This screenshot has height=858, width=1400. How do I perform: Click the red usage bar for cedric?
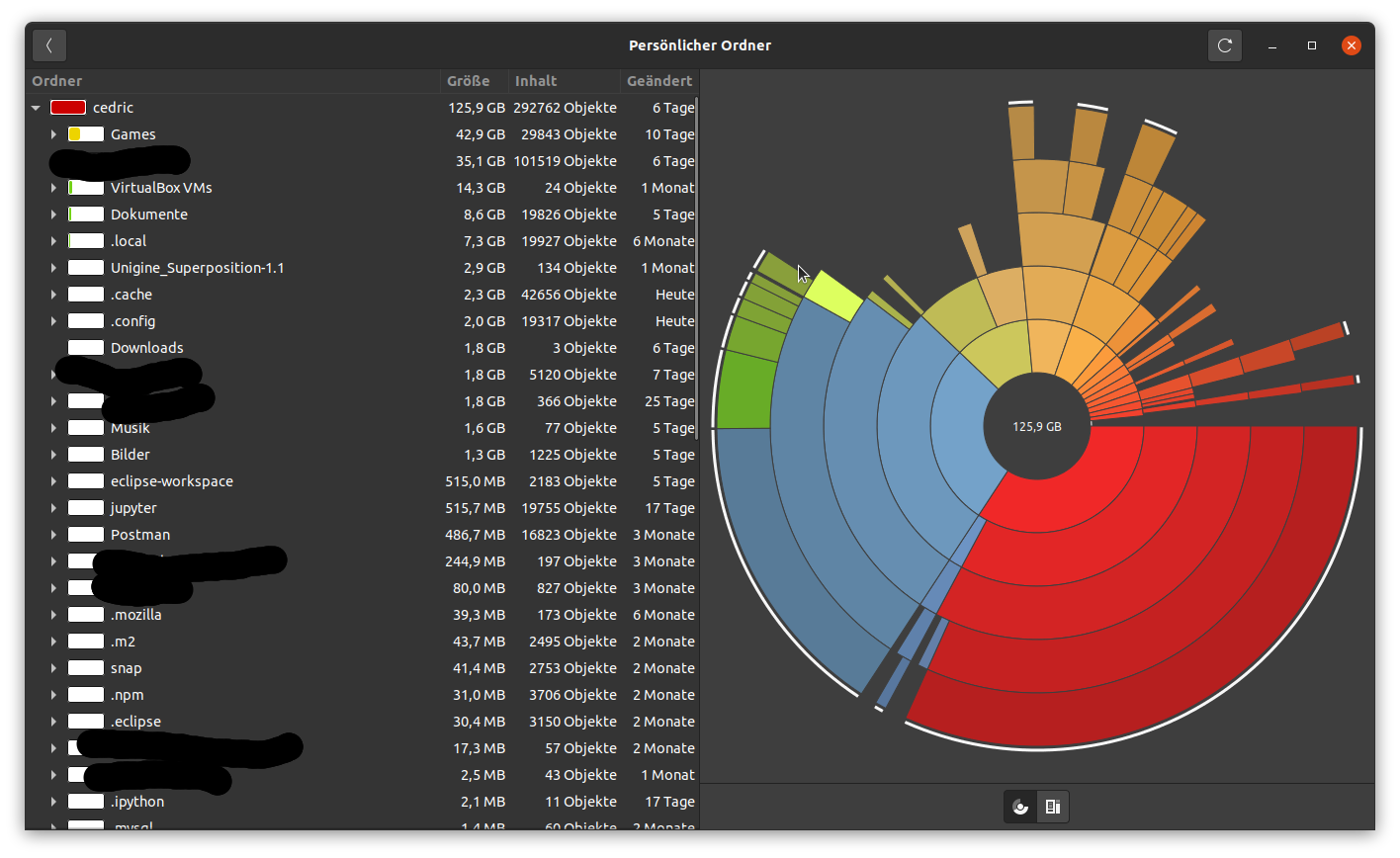coord(67,108)
